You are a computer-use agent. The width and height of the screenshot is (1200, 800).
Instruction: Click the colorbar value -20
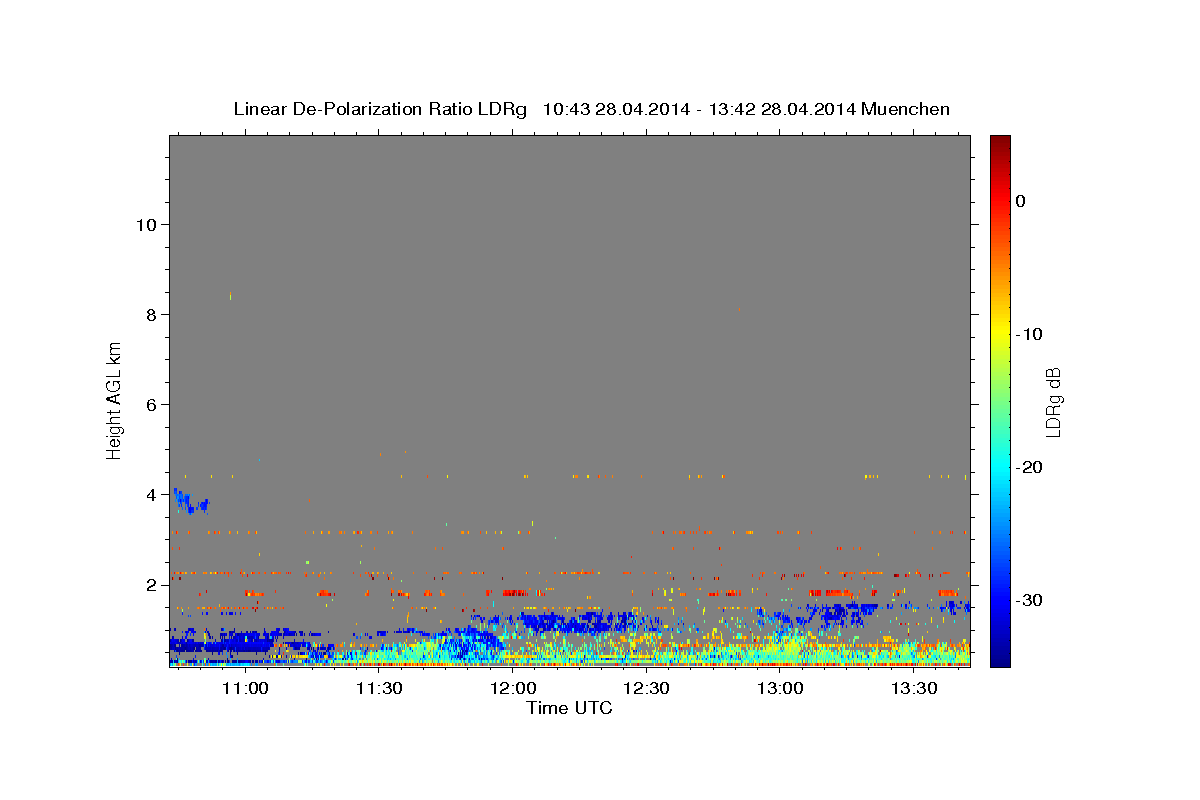(x=1029, y=467)
